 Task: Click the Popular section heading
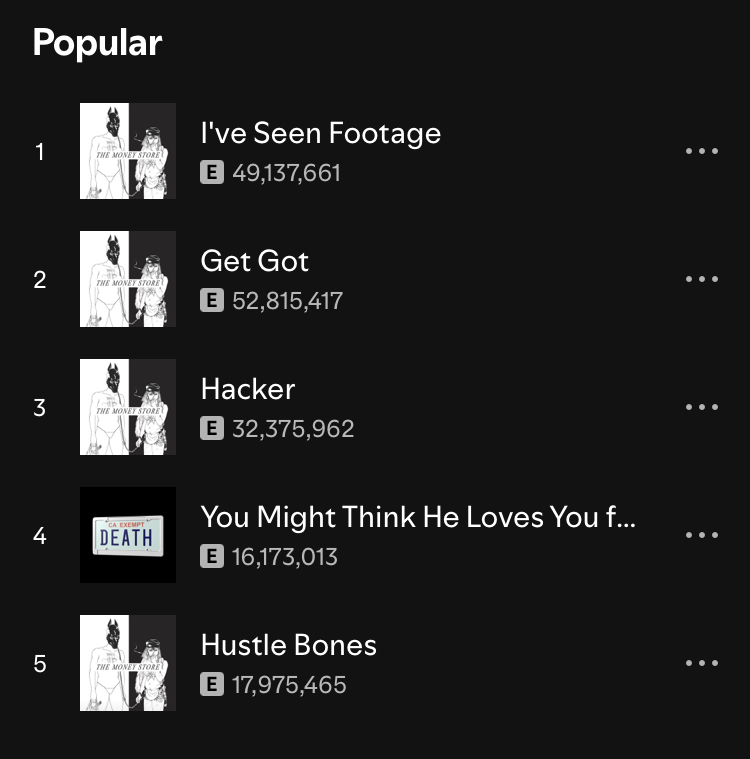tap(97, 43)
